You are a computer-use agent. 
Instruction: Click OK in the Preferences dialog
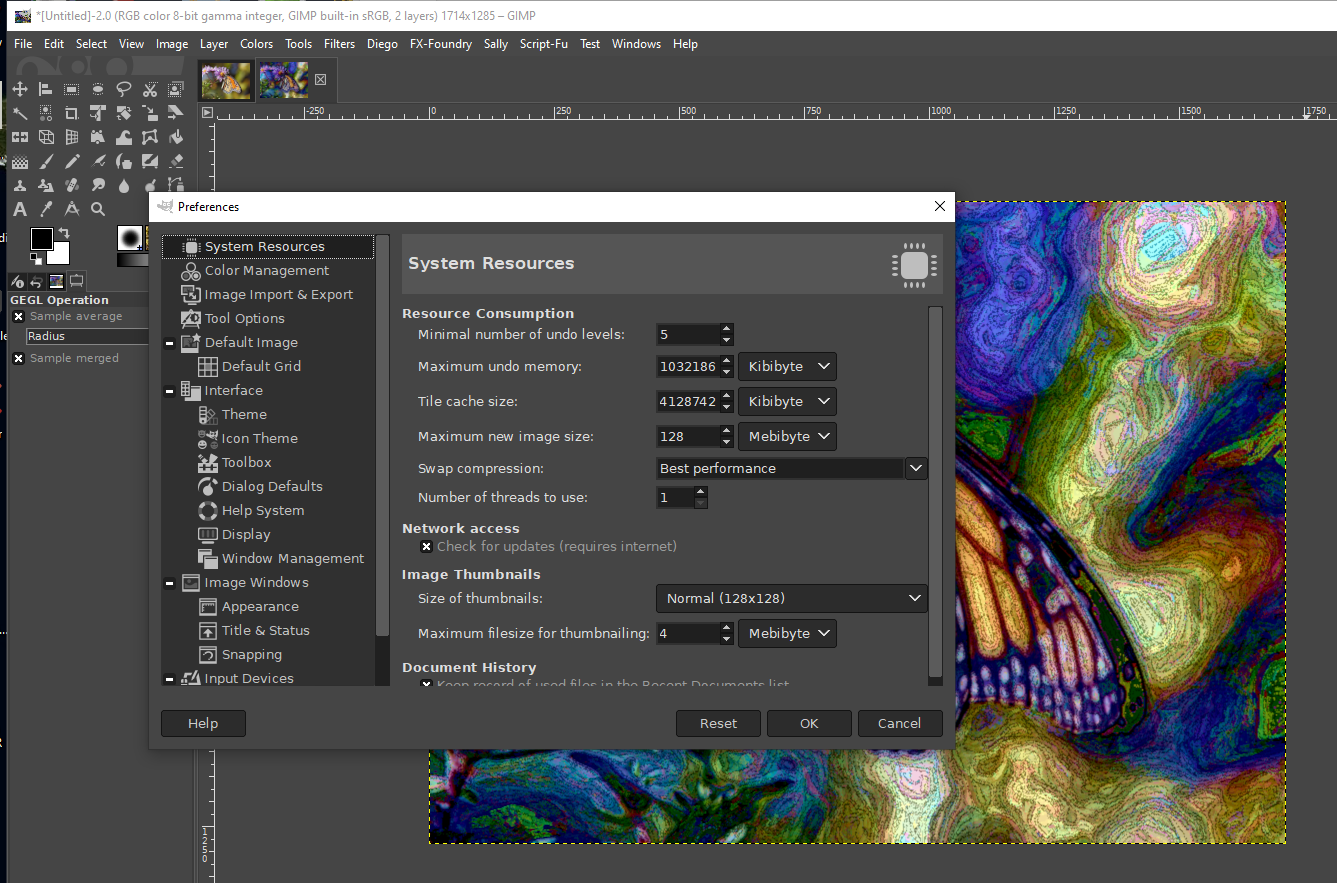coord(809,724)
